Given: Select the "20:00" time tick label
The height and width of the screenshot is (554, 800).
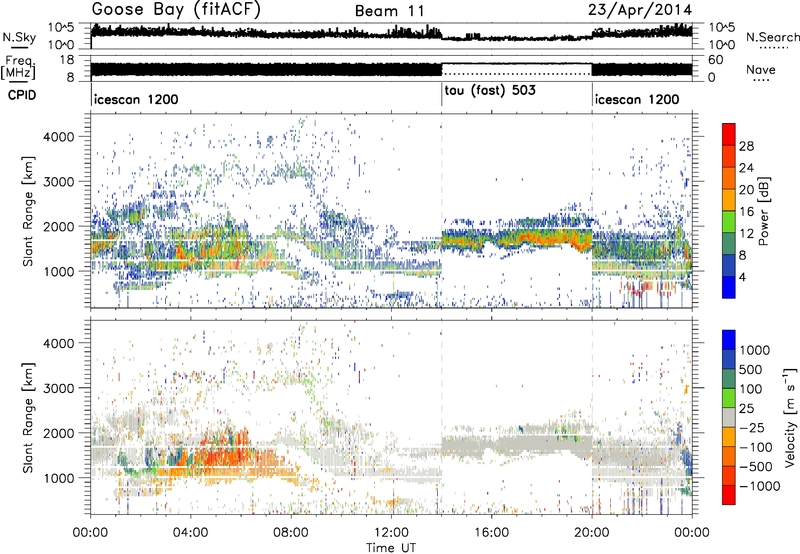Looking at the screenshot, I should (x=592, y=533).
